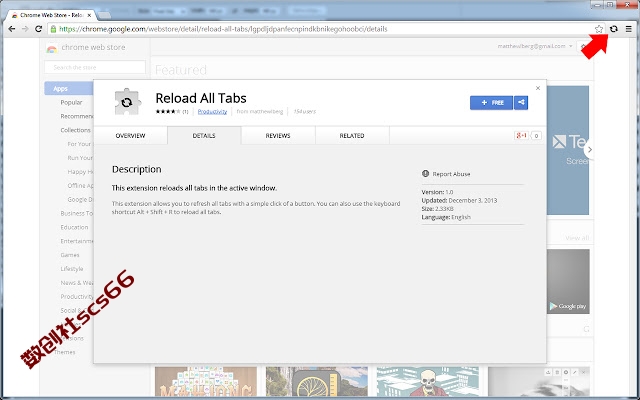Click the green padlock security icon
Screen dimensions: 640x400
53,29
